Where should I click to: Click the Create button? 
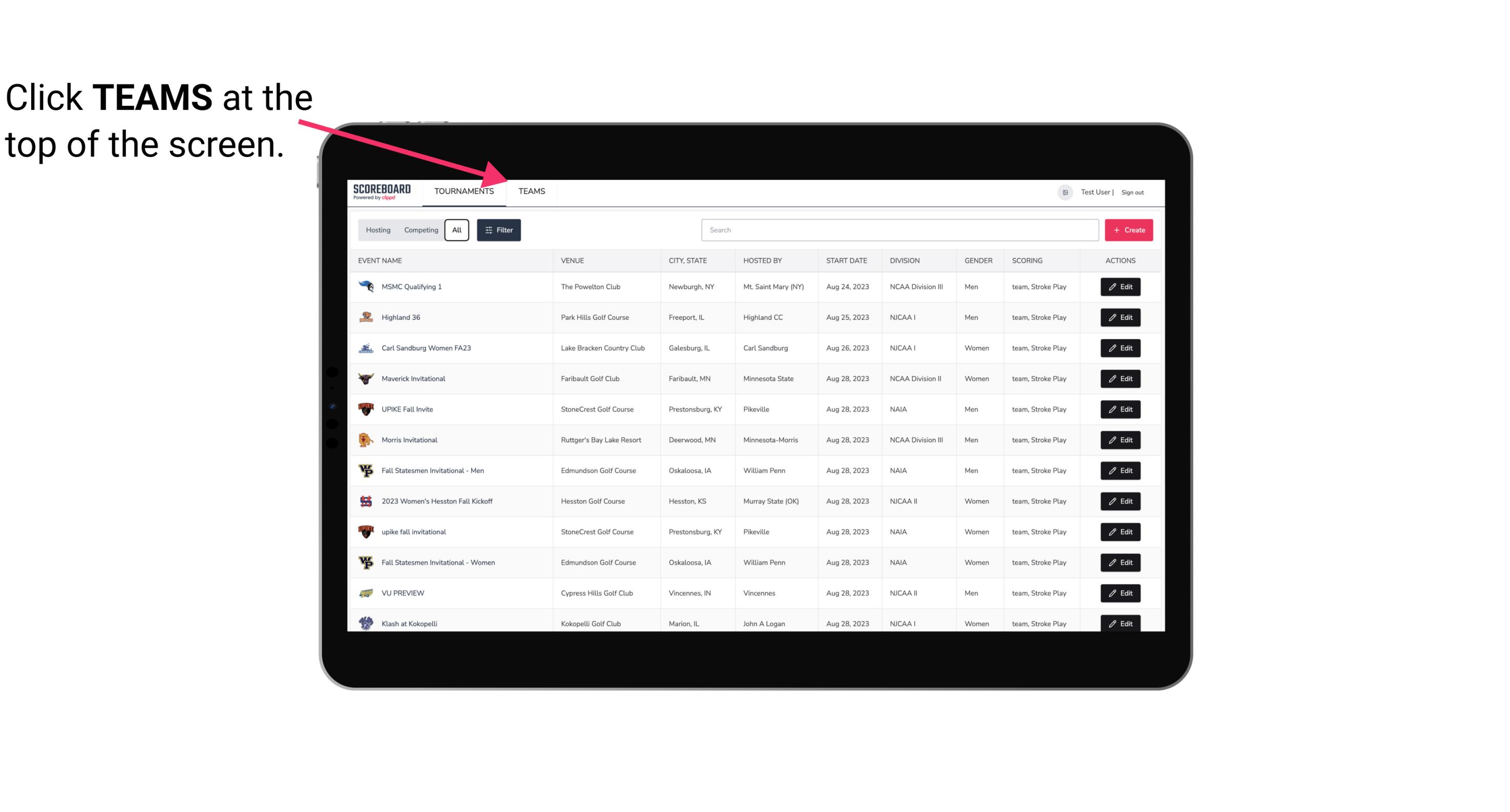[1128, 229]
